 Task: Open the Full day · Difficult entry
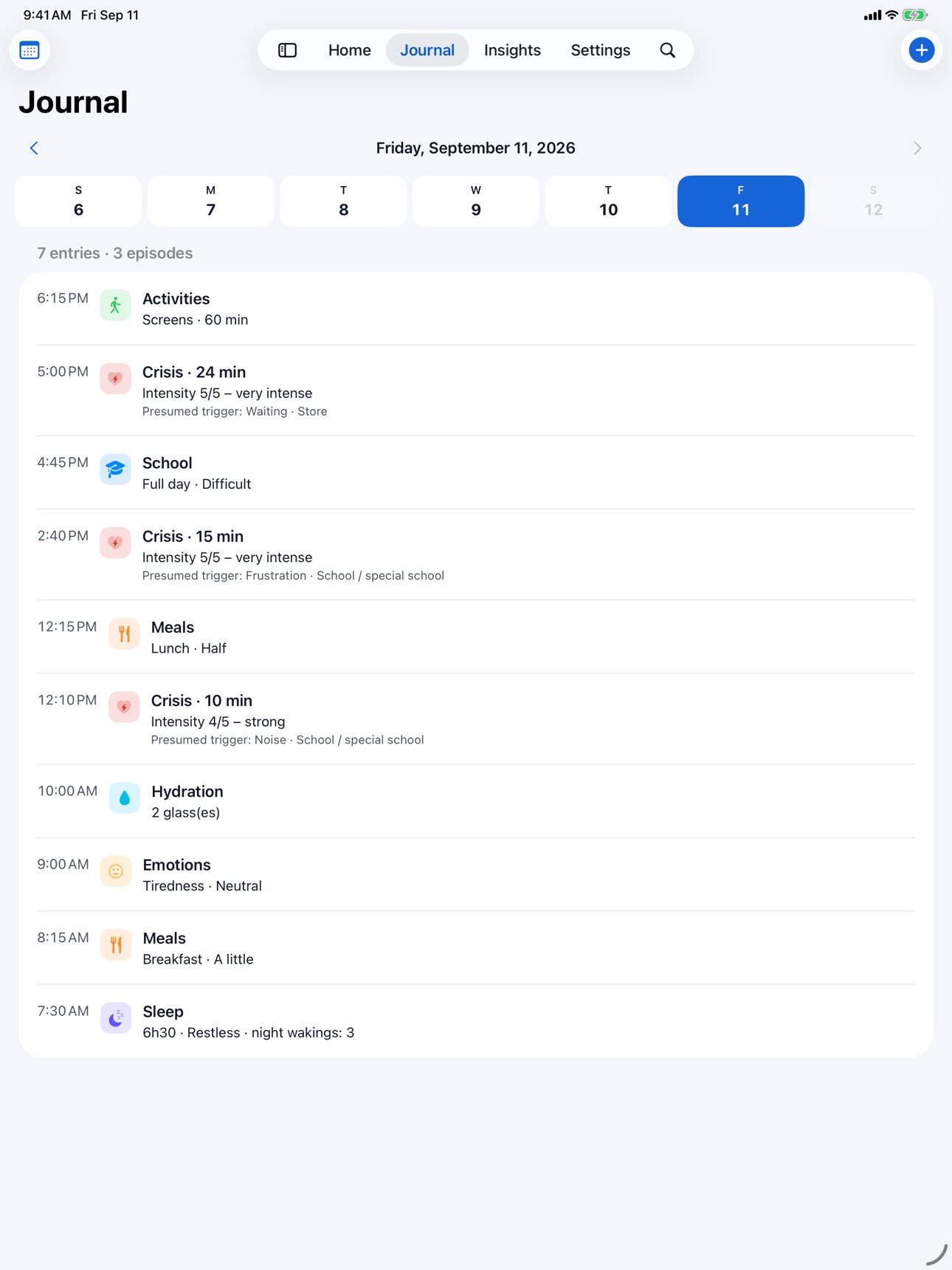(x=476, y=473)
